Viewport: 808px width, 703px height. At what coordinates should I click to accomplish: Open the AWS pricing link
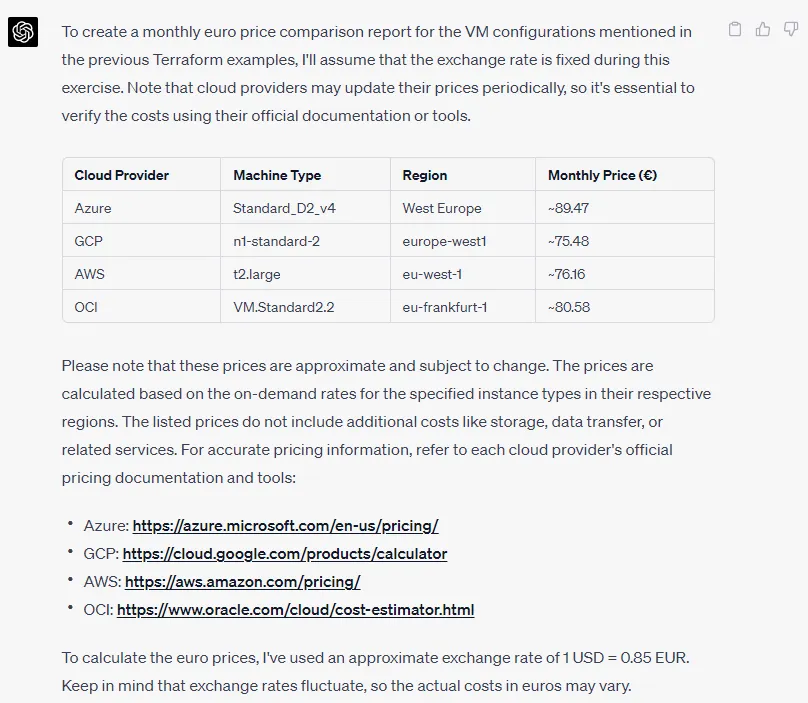pos(242,581)
